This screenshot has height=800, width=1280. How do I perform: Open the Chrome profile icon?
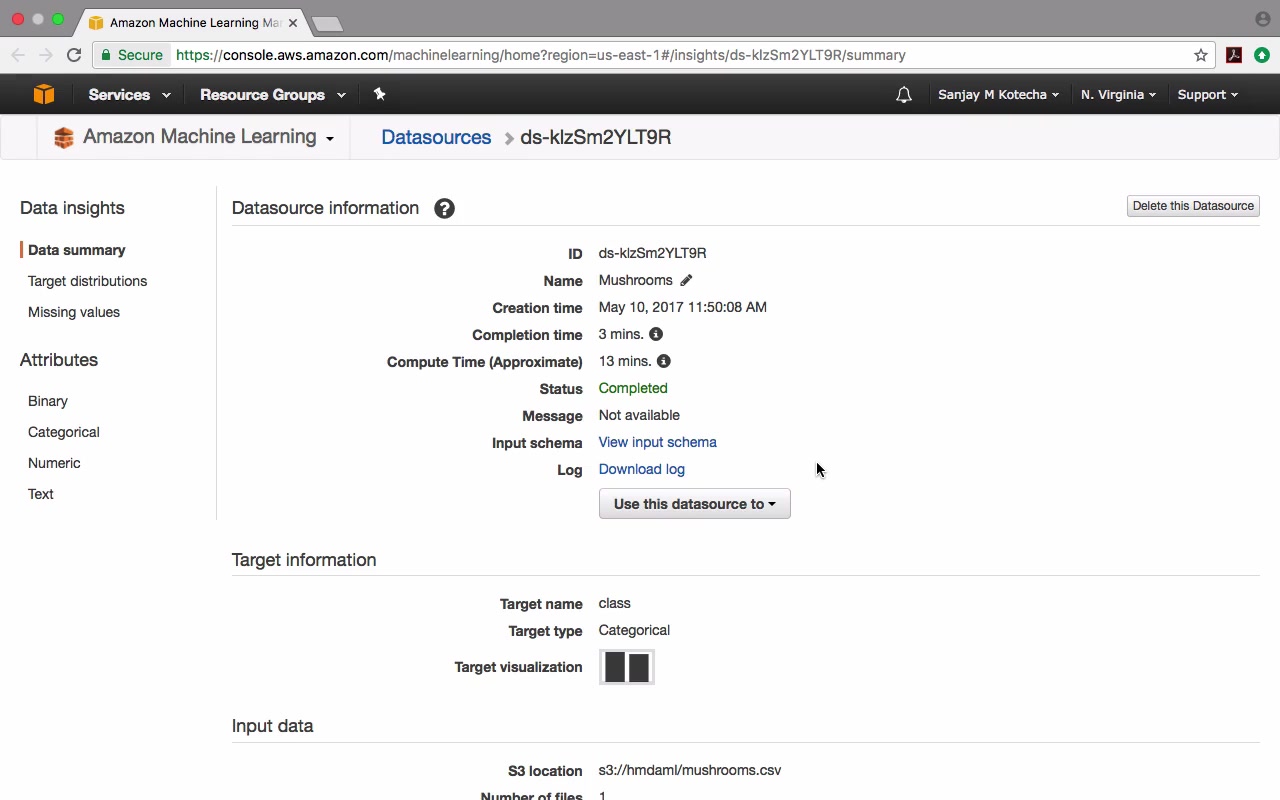1263,19
